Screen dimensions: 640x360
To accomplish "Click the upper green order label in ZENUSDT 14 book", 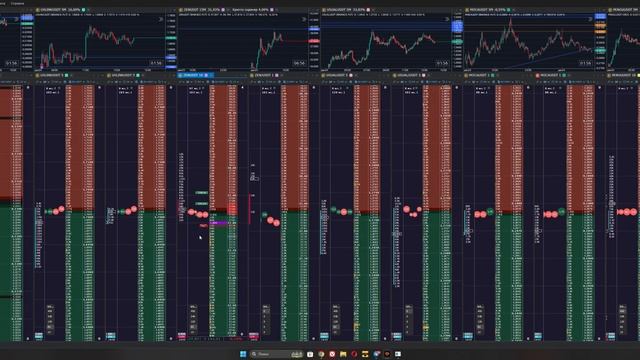I will pyautogui.click(x=201, y=193).
